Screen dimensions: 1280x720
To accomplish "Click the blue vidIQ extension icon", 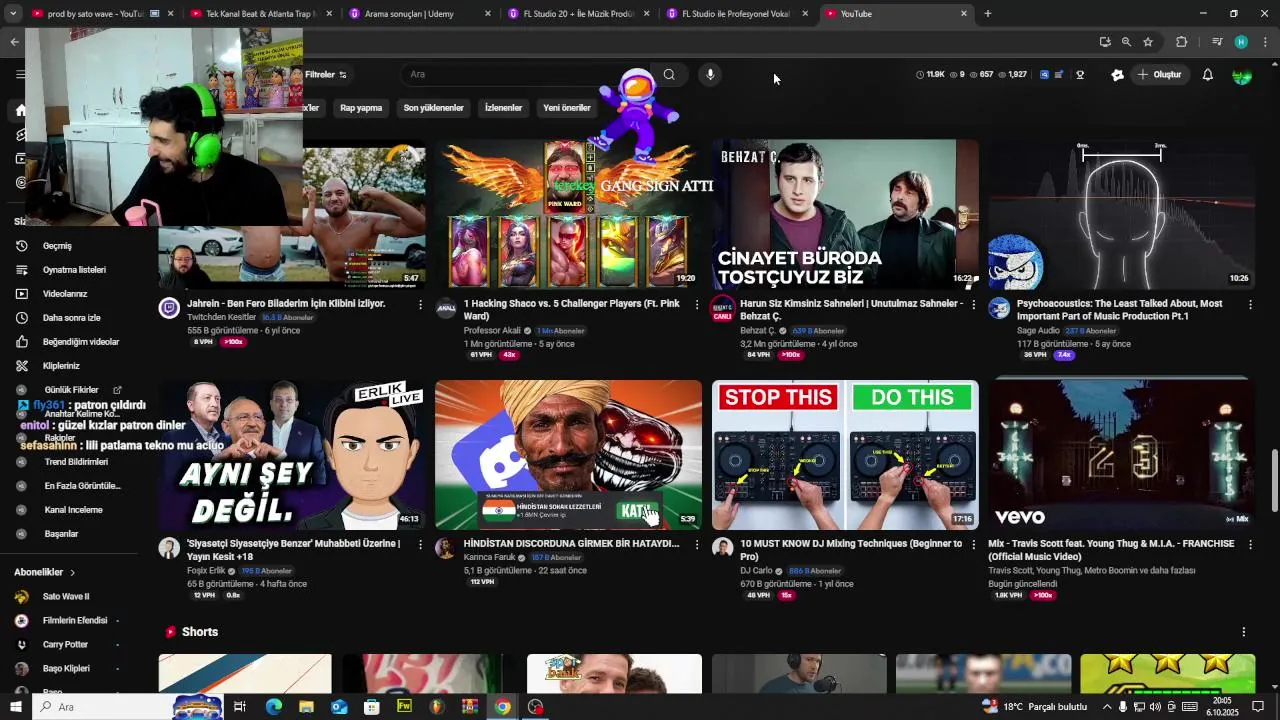I will coord(1044,75).
